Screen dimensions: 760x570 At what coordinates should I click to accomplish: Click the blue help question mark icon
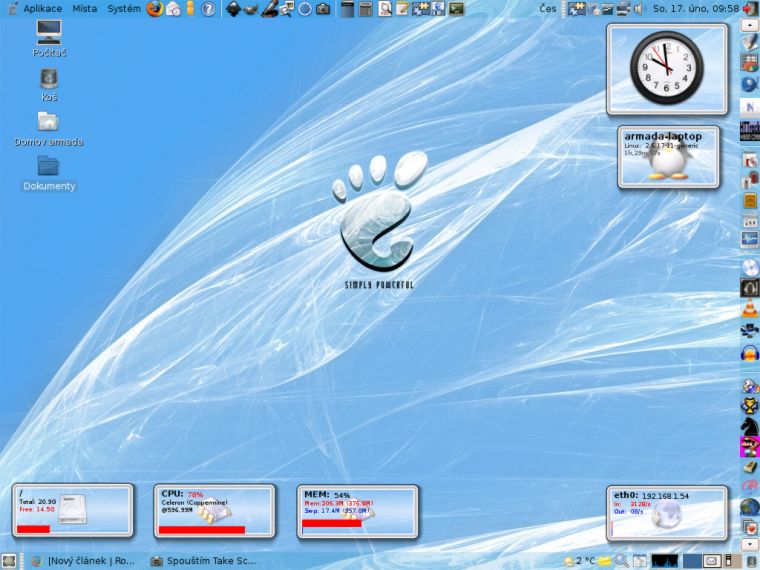208,9
